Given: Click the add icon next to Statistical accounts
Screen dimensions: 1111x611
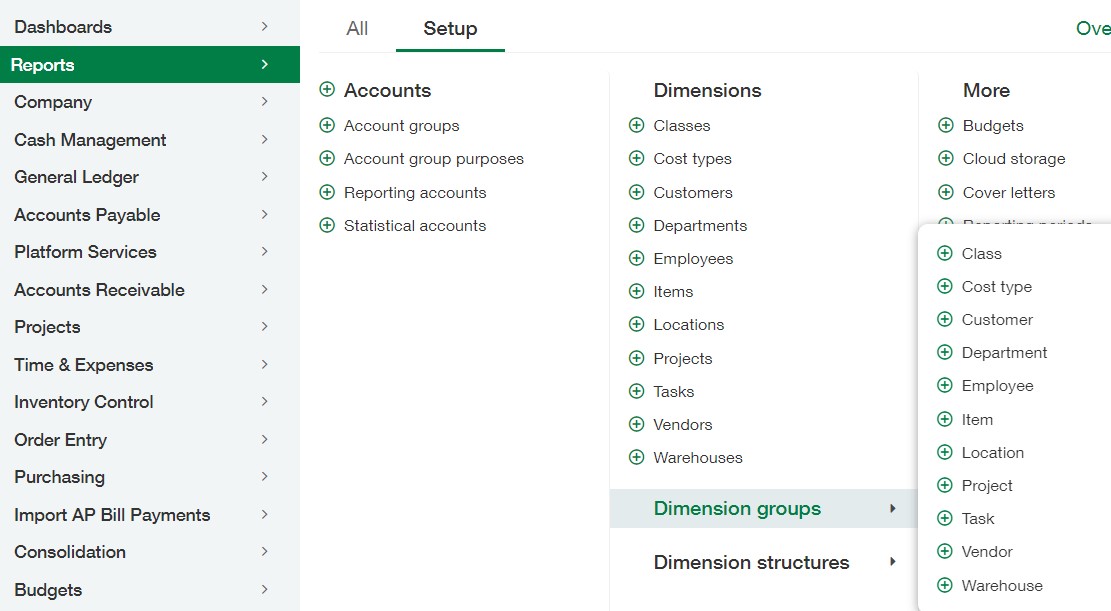Looking at the screenshot, I should (327, 226).
